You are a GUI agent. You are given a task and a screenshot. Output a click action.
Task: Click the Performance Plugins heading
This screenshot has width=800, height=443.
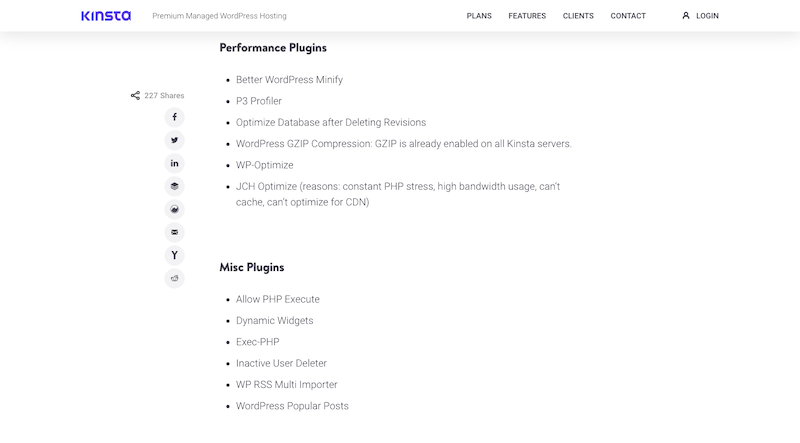tap(273, 48)
